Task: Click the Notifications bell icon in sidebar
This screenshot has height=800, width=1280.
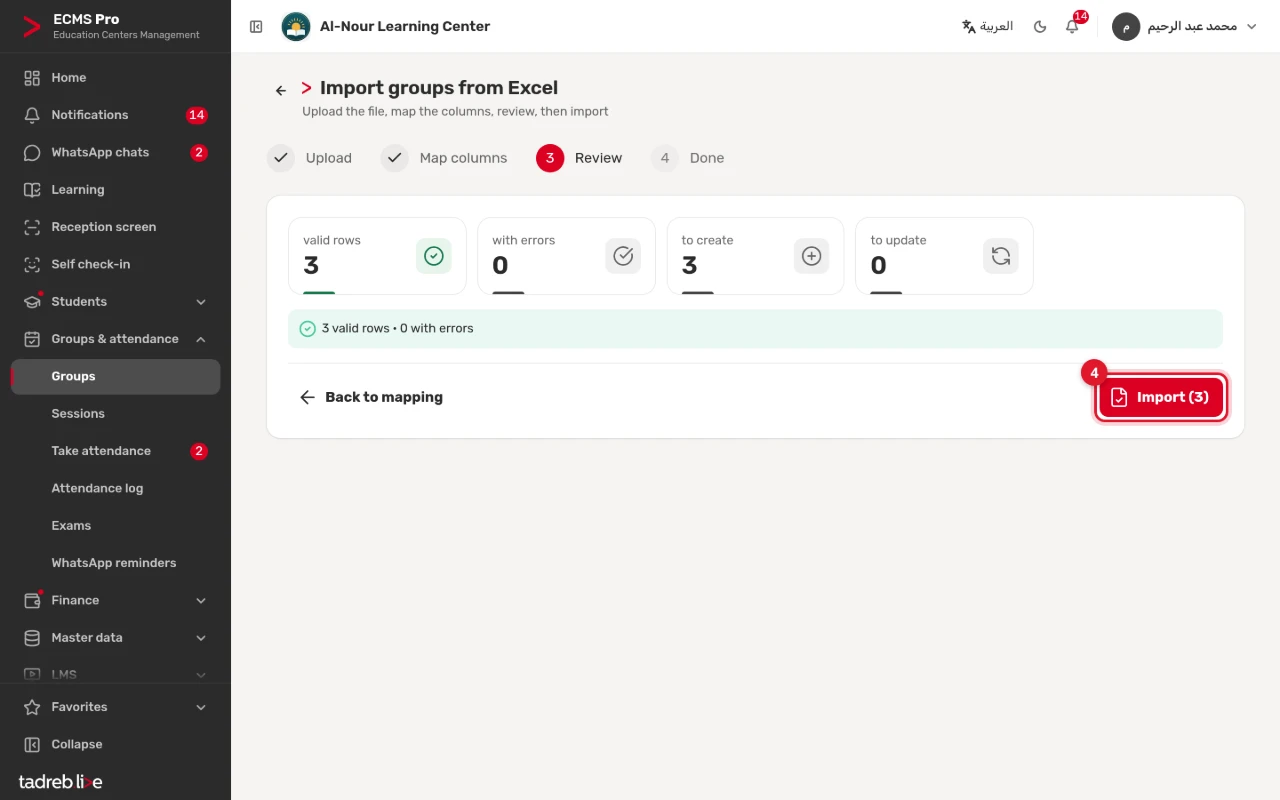Action: [32, 115]
